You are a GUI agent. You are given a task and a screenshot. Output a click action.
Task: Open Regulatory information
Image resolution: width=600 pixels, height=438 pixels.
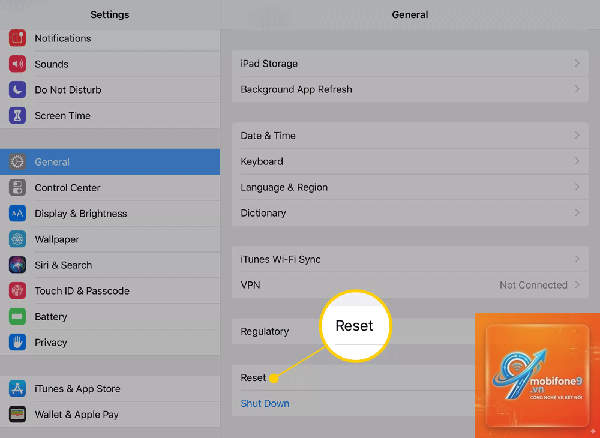354,331
